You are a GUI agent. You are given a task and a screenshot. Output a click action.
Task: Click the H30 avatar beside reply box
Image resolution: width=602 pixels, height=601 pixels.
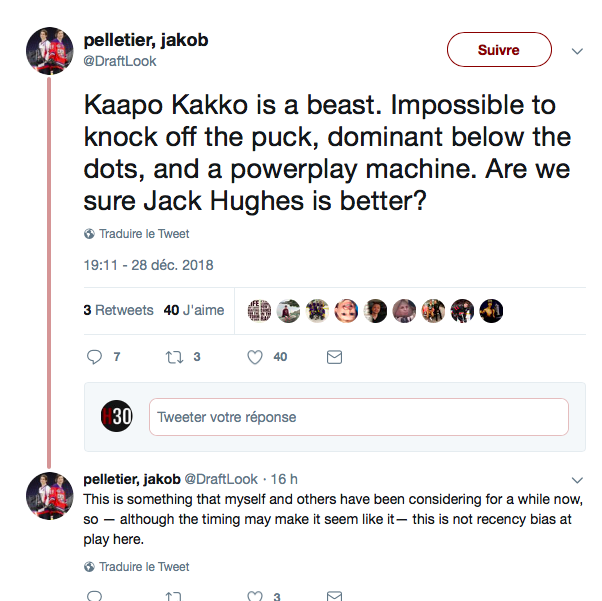click(116, 417)
